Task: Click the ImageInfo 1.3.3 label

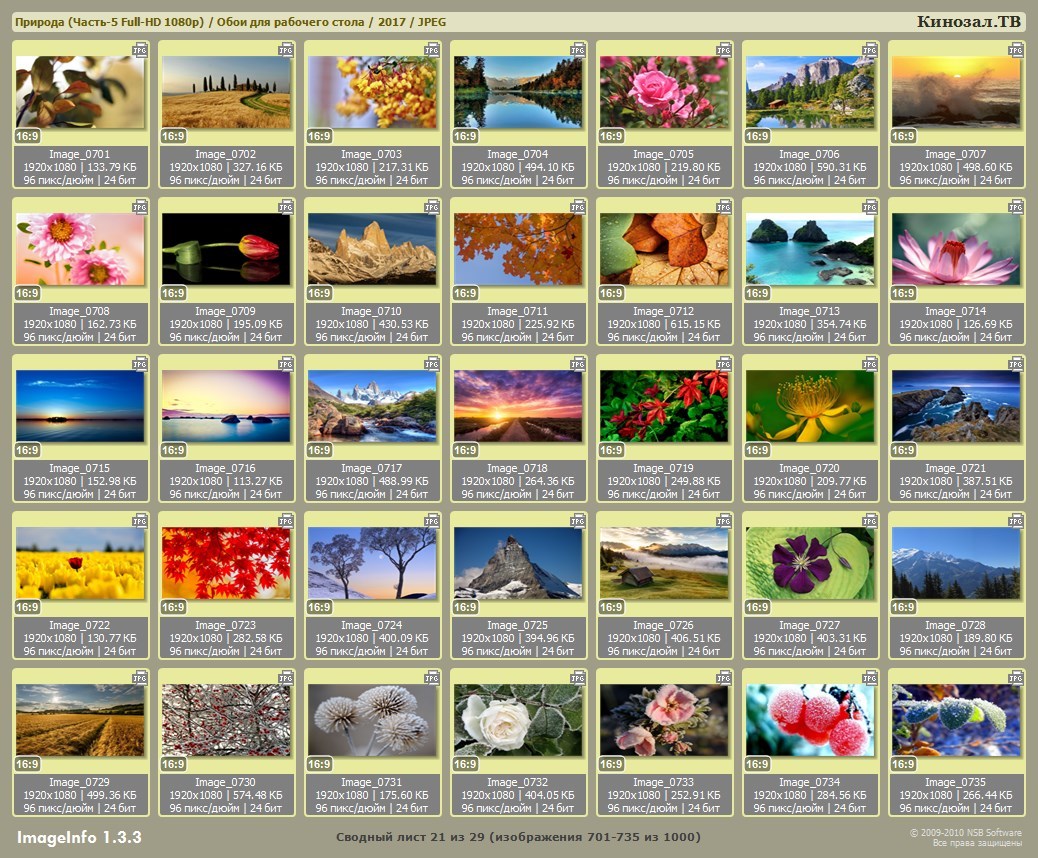Action: (79, 836)
